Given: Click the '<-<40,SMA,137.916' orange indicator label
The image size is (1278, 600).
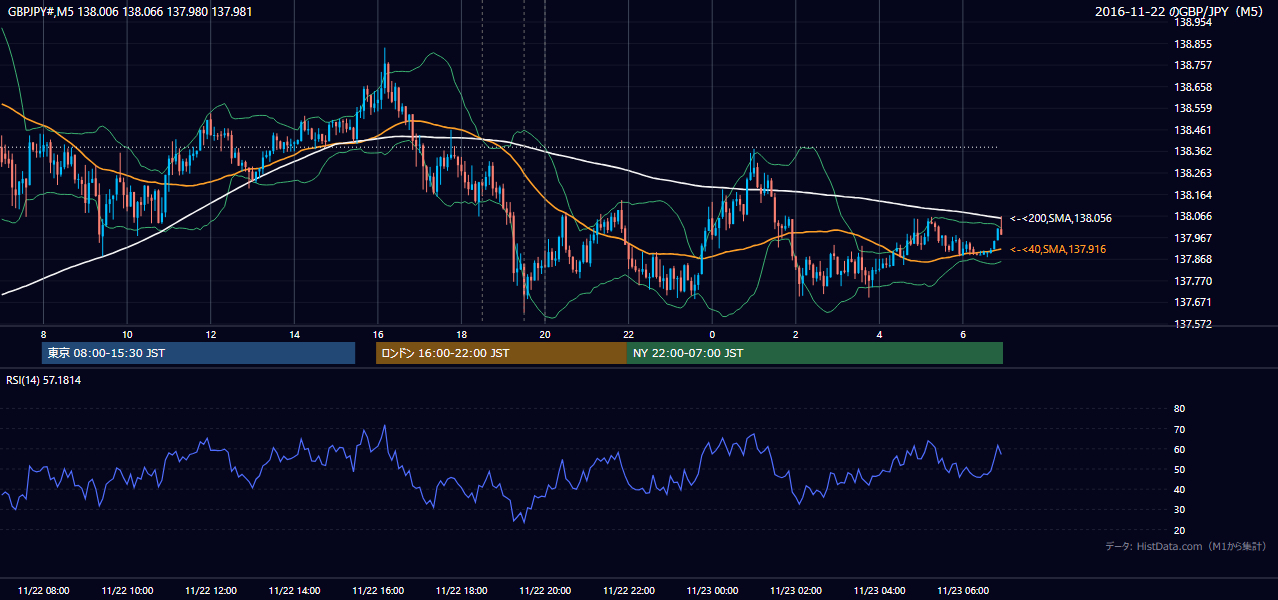Looking at the screenshot, I should coord(1058,249).
